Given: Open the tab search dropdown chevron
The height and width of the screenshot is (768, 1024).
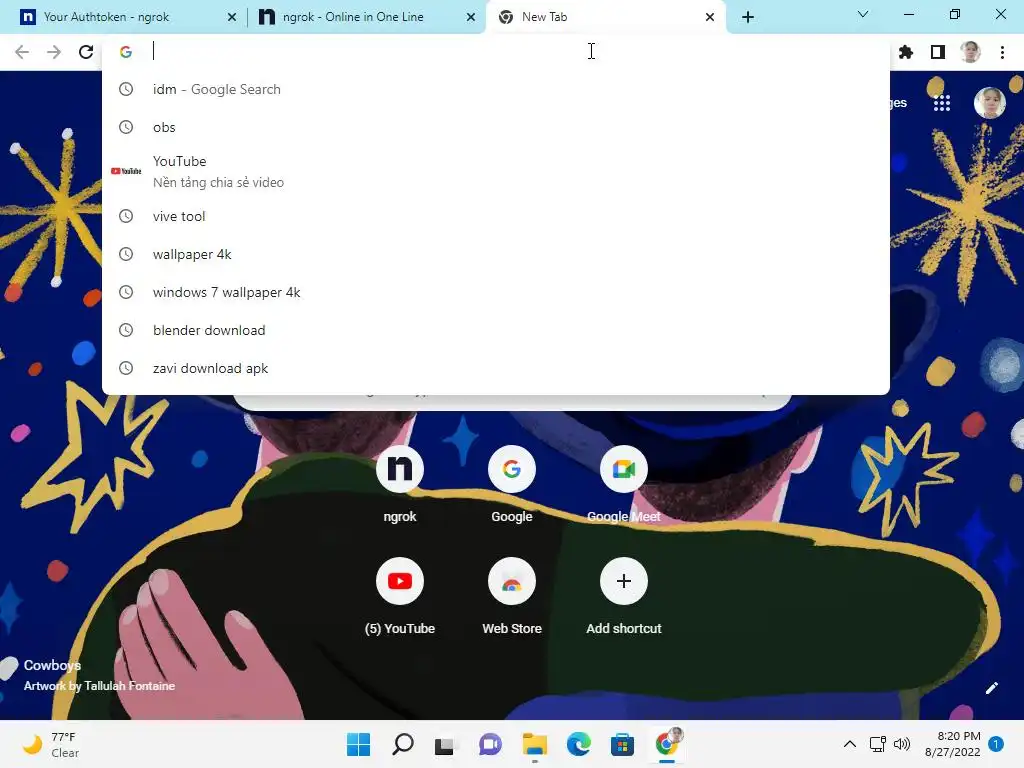Looking at the screenshot, I should [863, 14].
